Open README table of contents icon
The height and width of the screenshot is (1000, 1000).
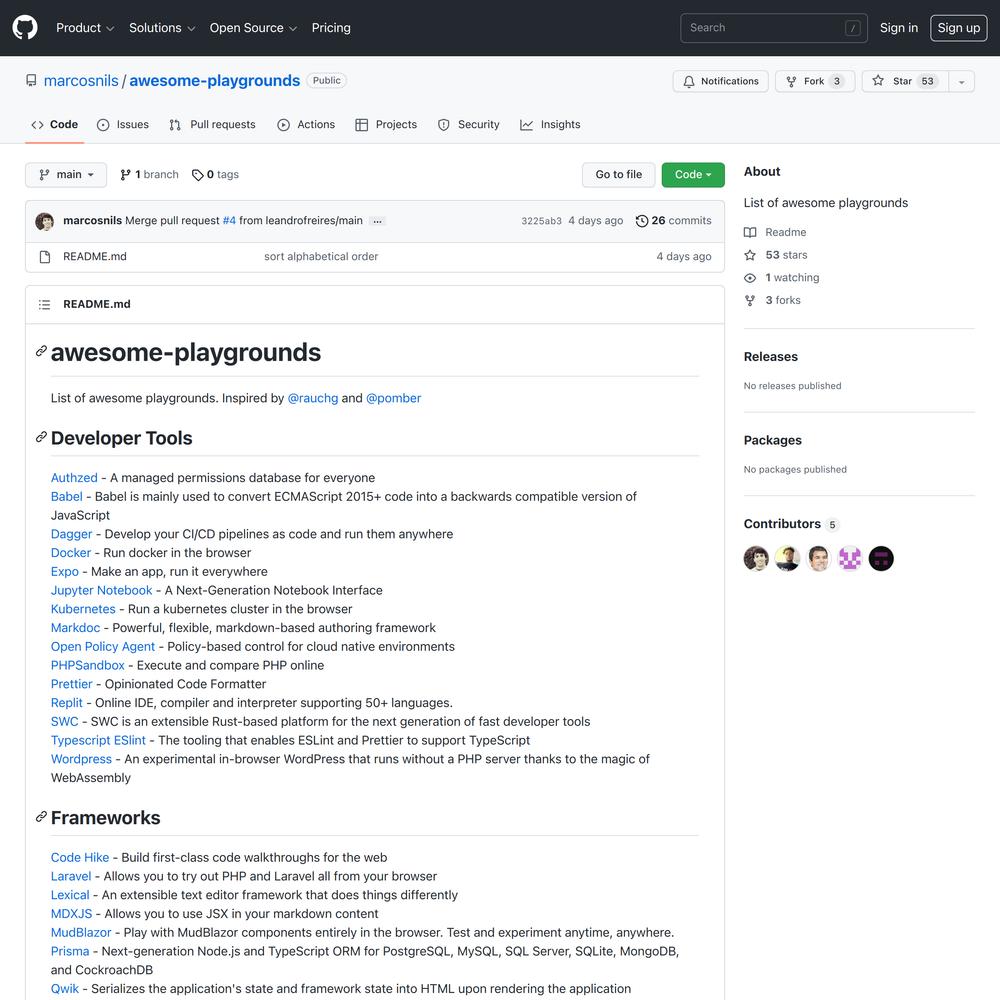45,305
